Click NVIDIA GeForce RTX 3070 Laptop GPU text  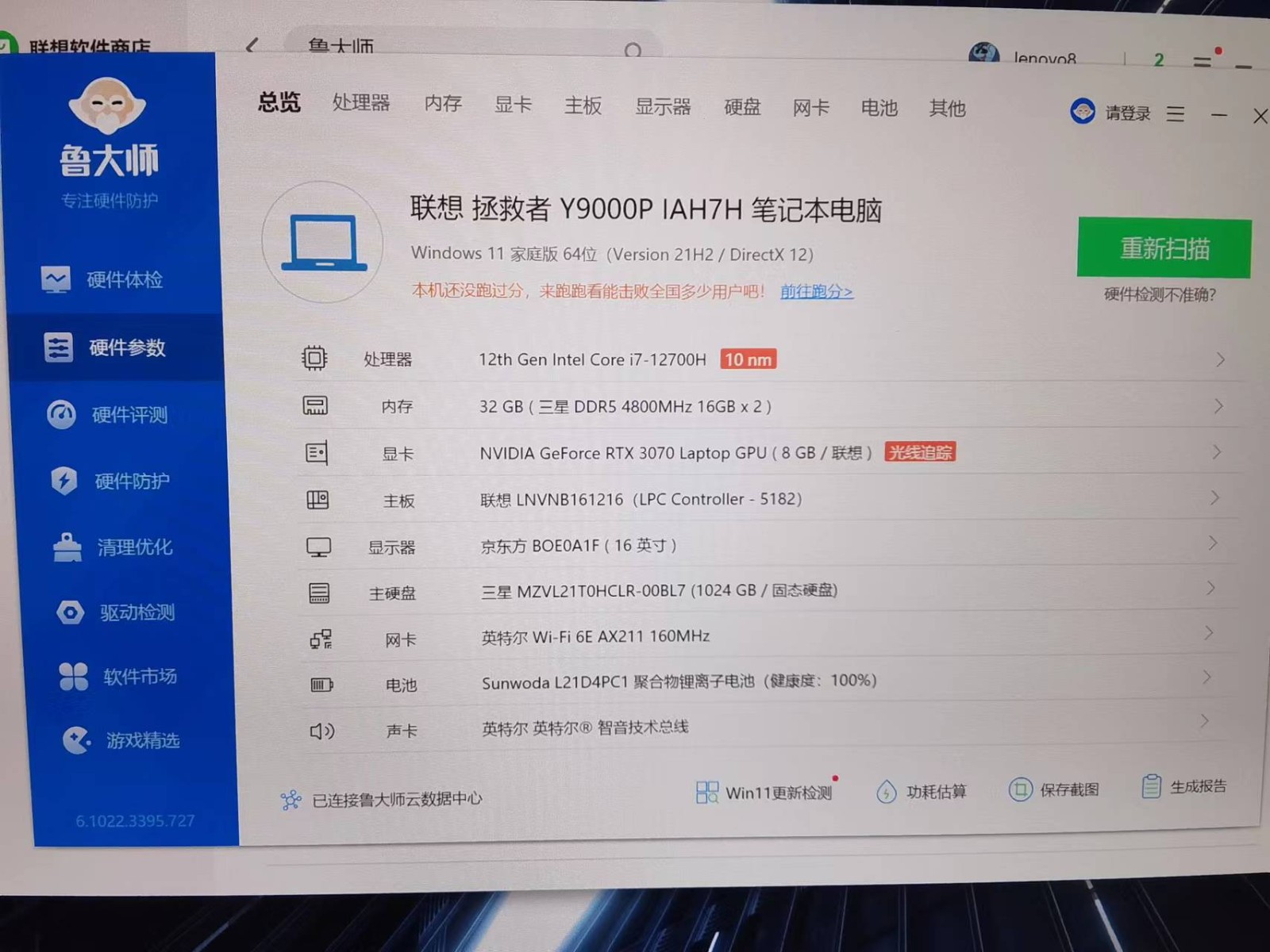point(622,453)
